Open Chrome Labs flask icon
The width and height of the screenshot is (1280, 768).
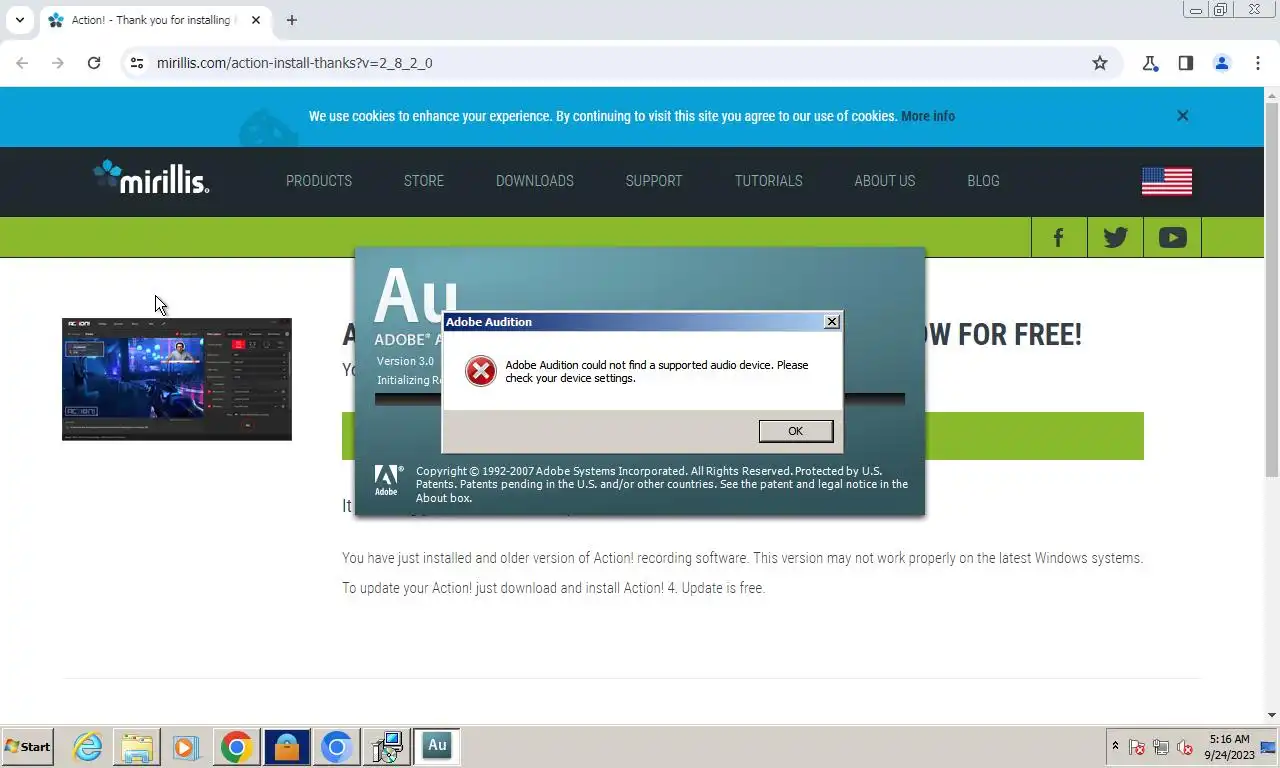click(1150, 63)
